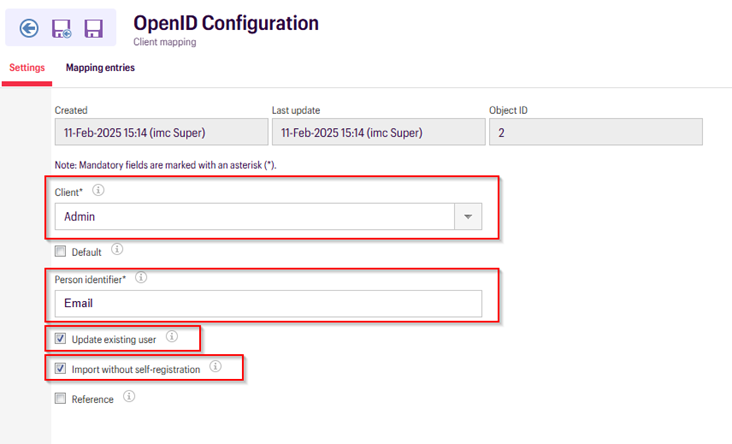Click info icon for Update existing user
The image size is (732, 444).
(x=172, y=338)
